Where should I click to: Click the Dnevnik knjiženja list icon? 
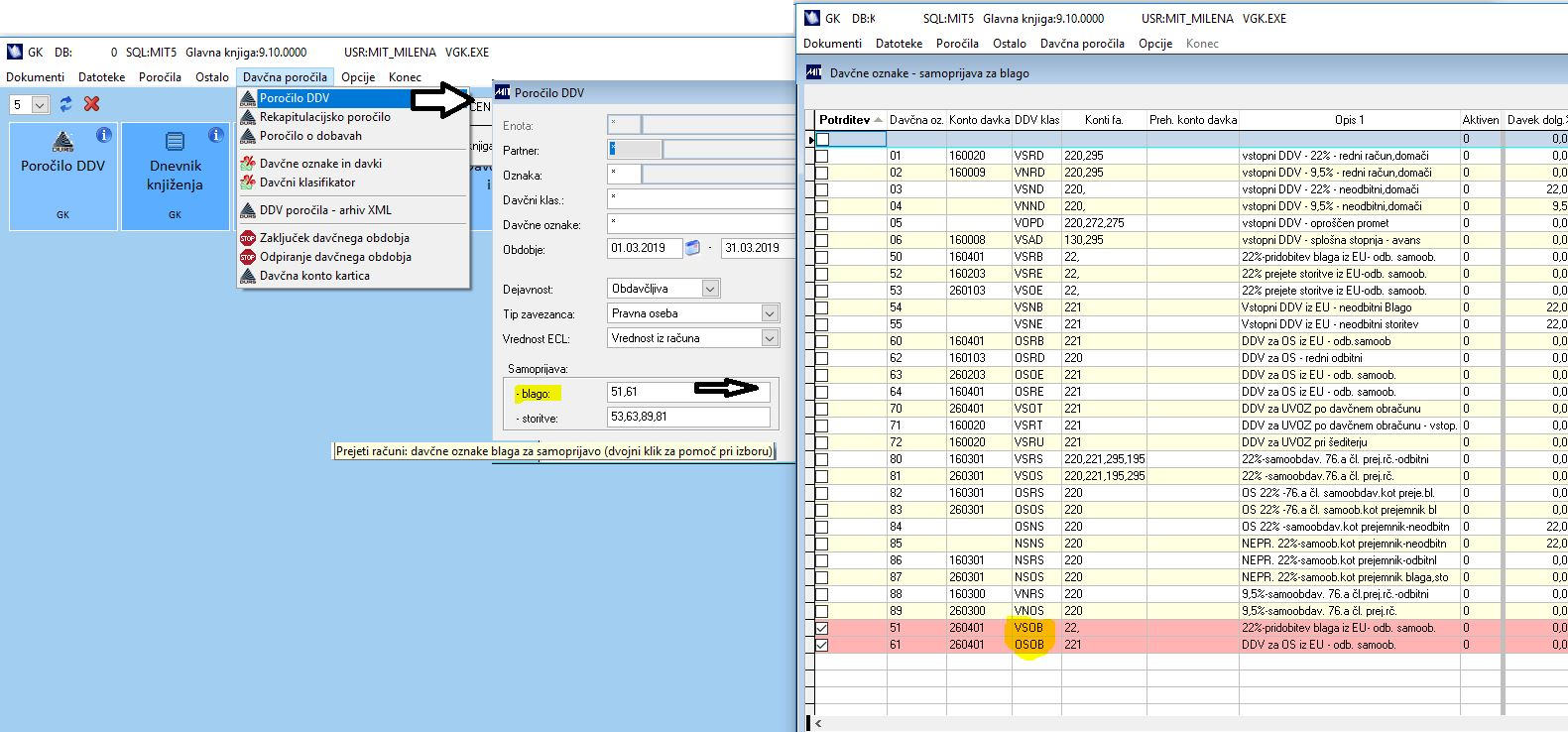coord(175,142)
